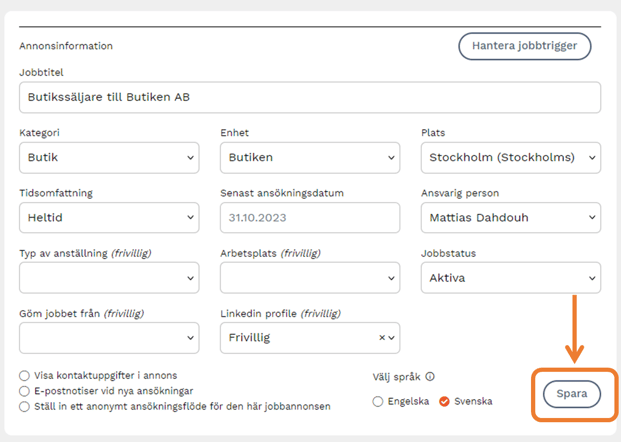Open the Tidsomfattning dropdown showing Heltid

108,217
